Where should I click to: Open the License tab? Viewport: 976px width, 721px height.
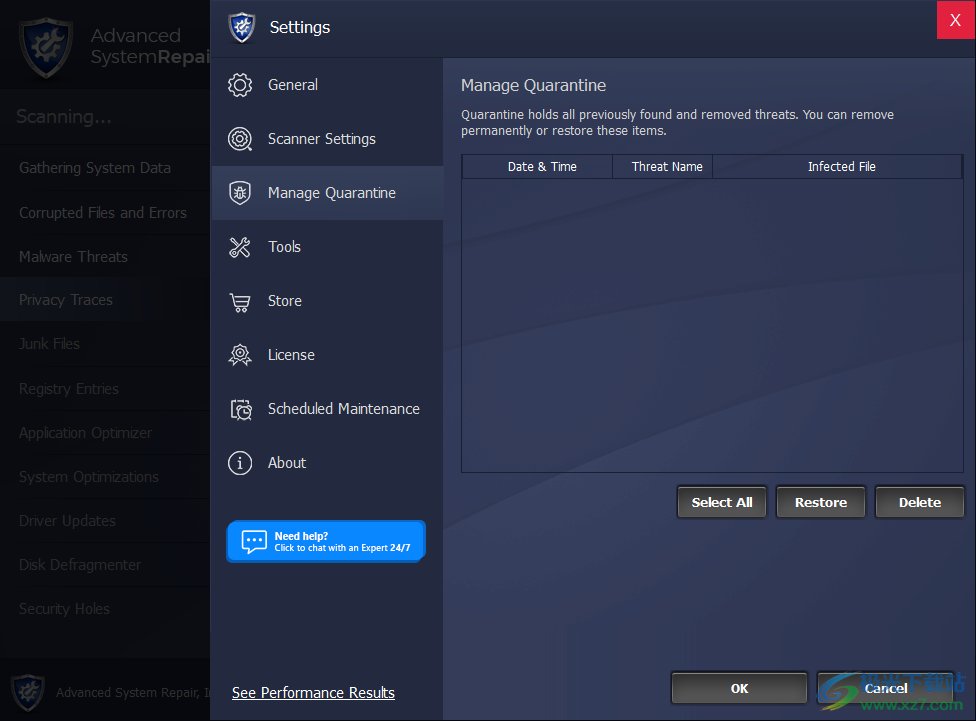click(327, 355)
